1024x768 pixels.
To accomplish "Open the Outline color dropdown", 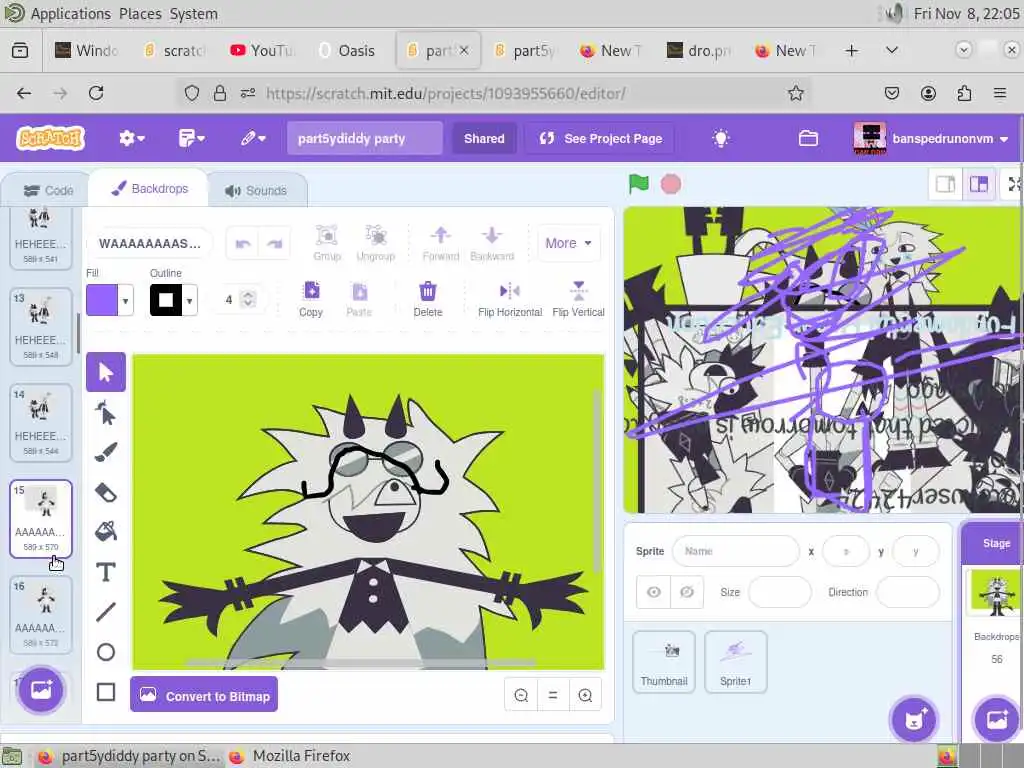I will [x=189, y=300].
